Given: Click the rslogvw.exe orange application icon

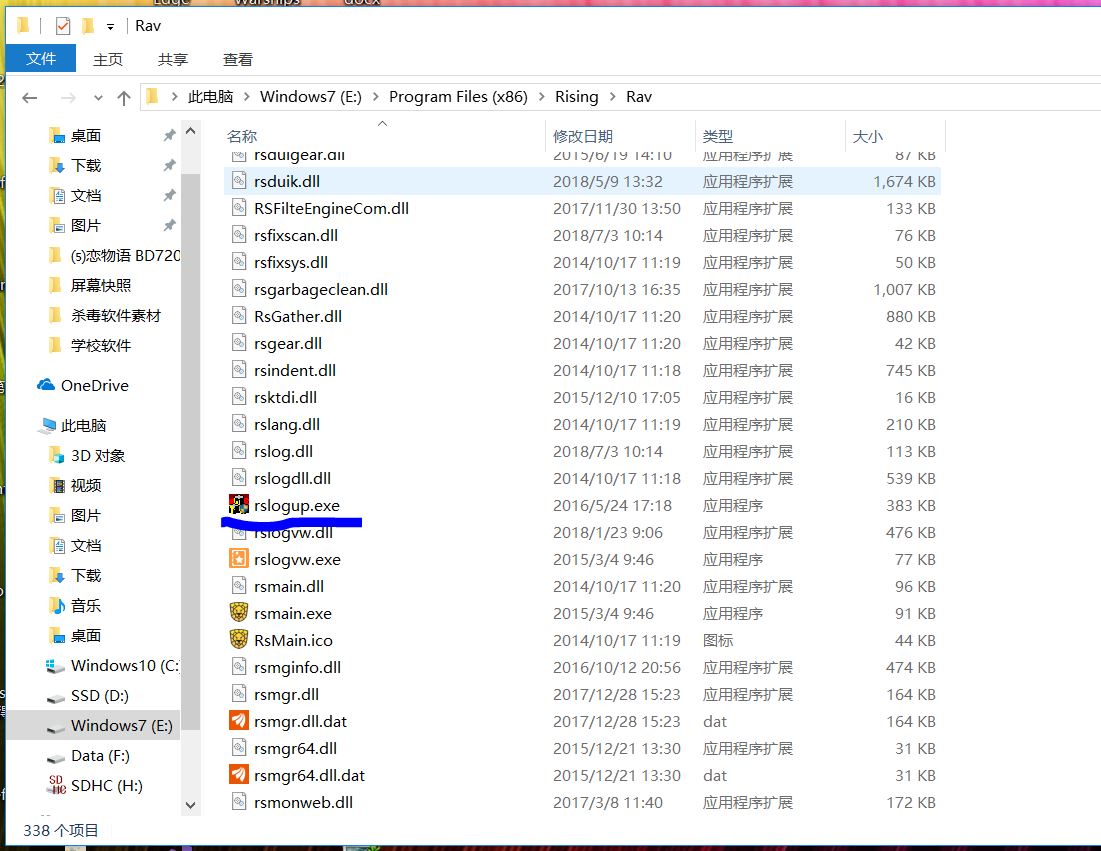Looking at the screenshot, I should point(239,559).
